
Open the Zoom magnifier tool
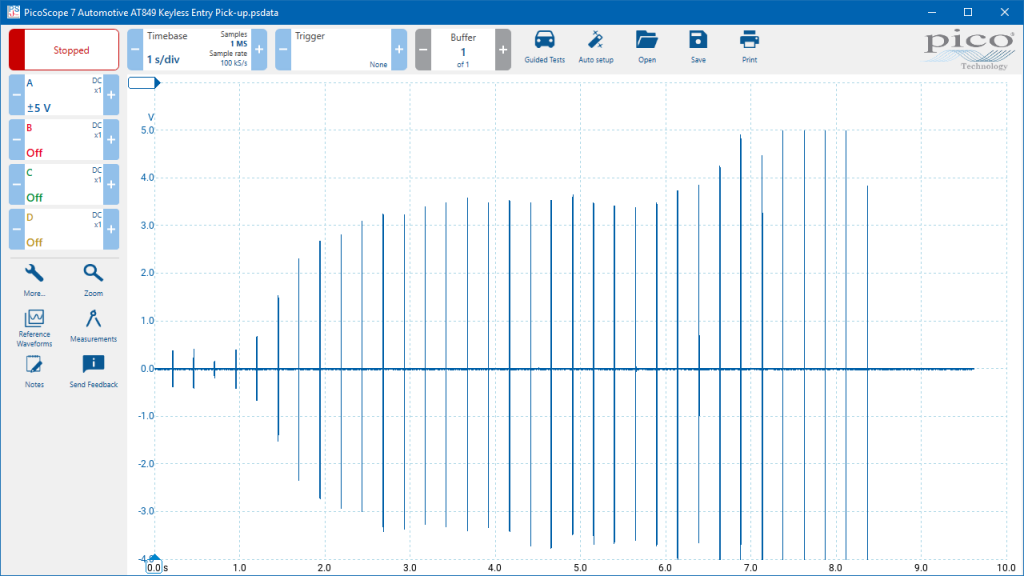coord(93,280)
